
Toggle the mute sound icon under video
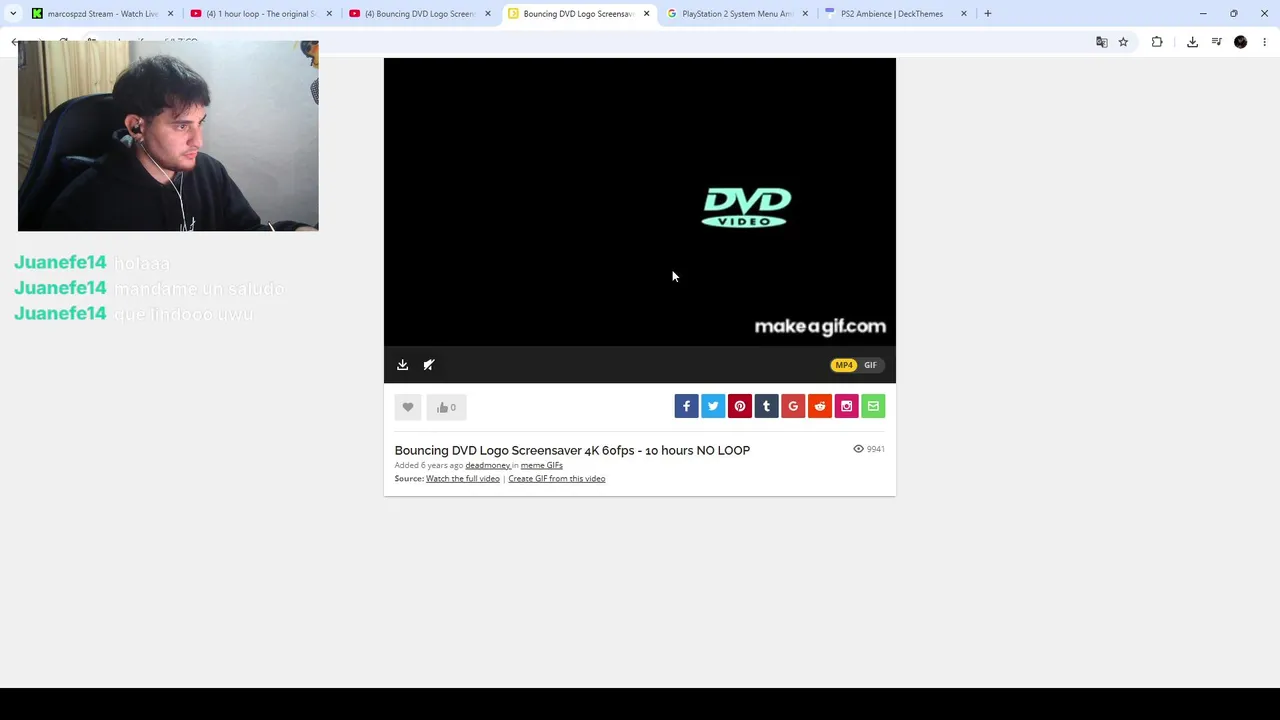pyautogui.click(x=429, y=365)
